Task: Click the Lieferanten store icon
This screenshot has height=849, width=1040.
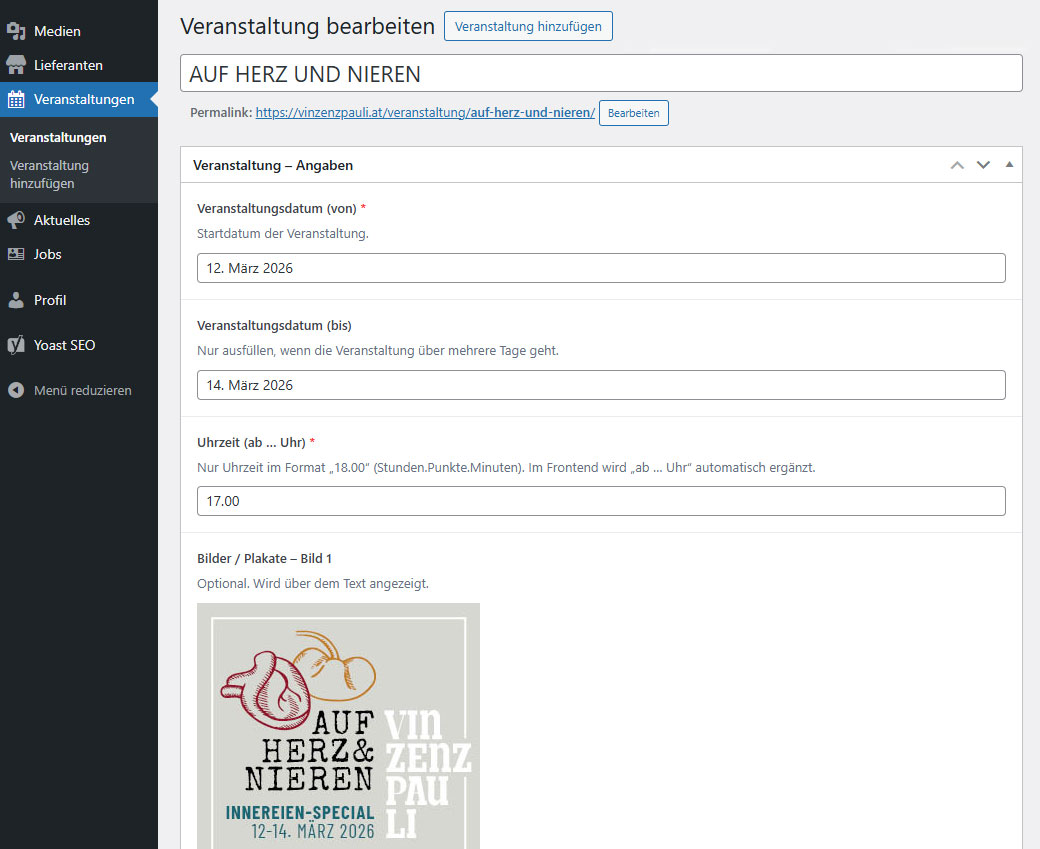Action: pyautogui.click(x=16, y=65)
